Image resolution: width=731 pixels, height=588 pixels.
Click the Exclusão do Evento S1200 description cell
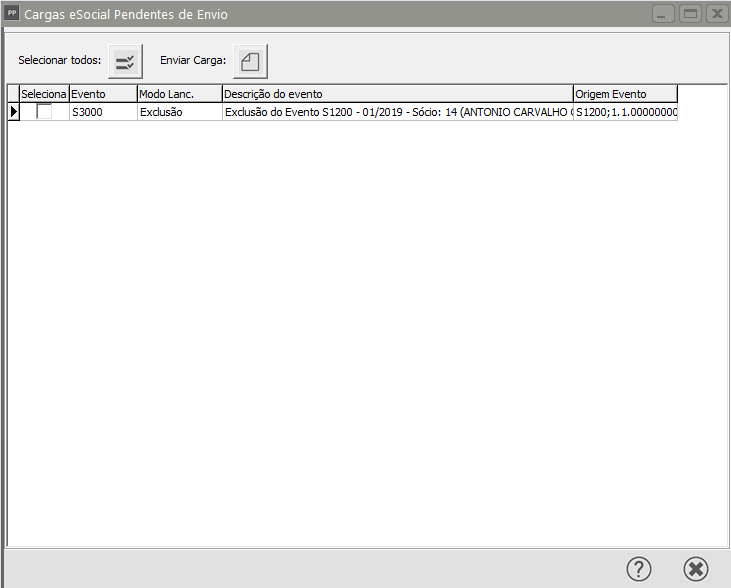click(x=397, y=113)
